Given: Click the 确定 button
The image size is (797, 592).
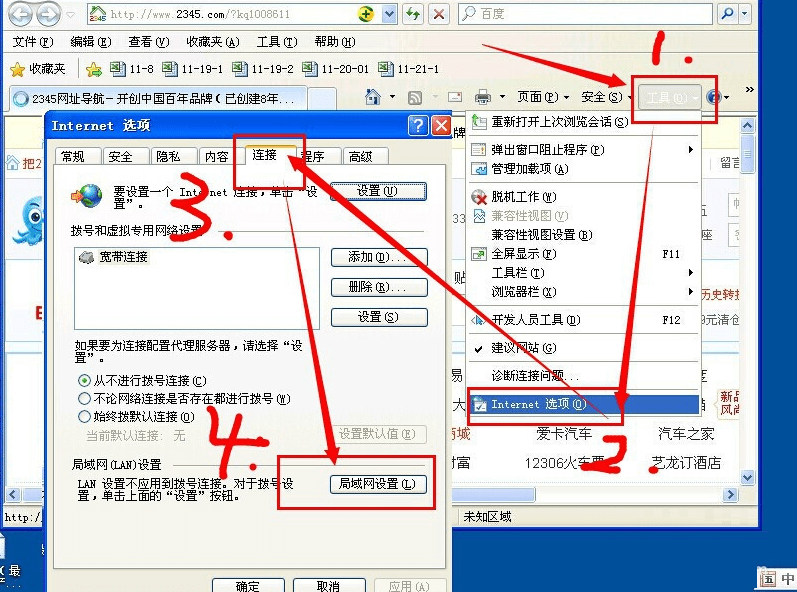Looking at the screenshot, I should coord(248,585).
